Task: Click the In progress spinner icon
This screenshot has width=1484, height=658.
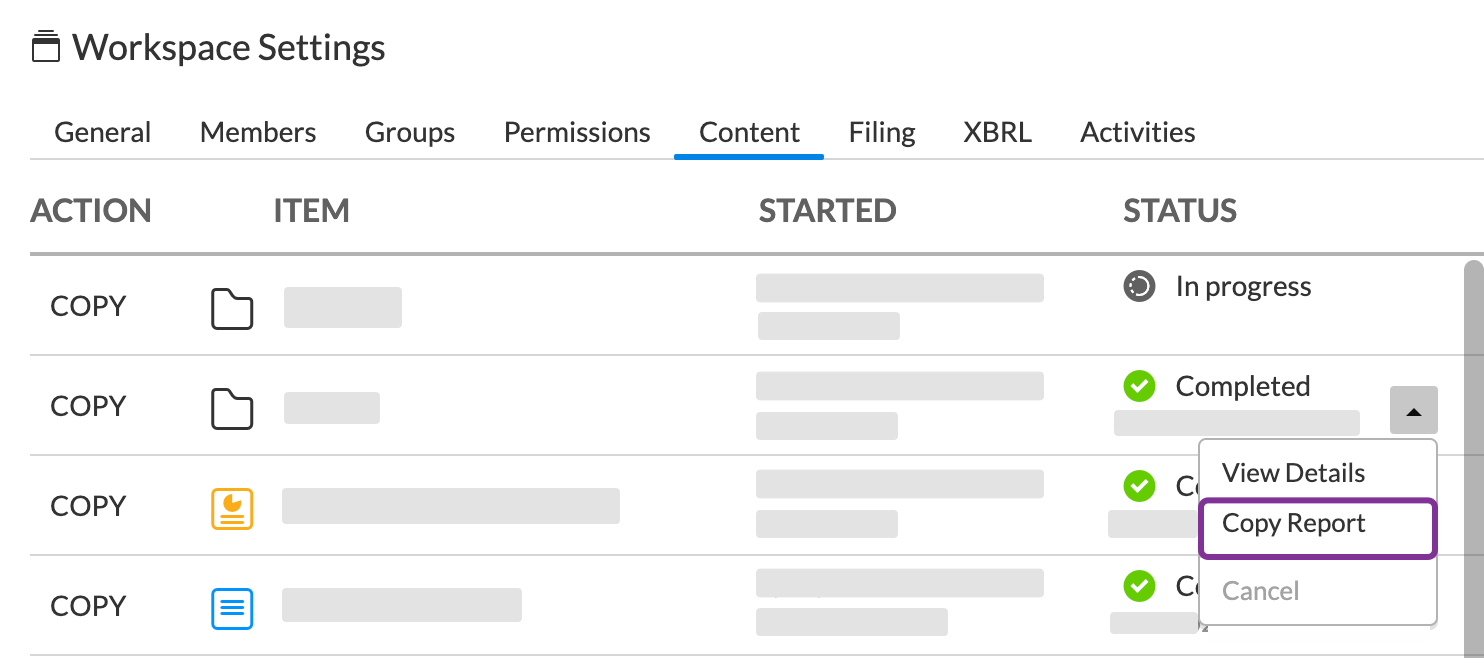Action: tap(1139, 286)
